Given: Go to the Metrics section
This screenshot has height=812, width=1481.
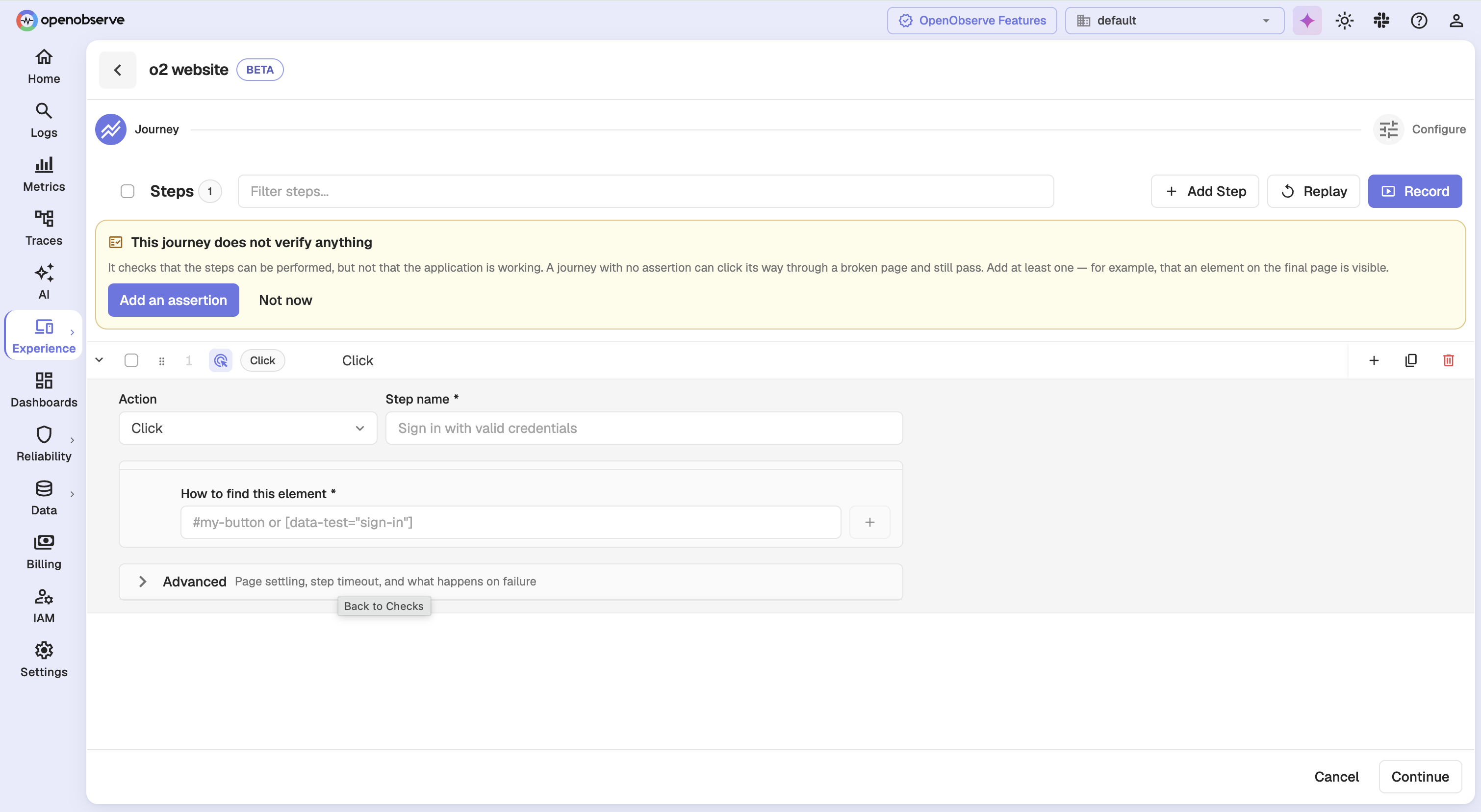Looking at the screenshot, I should coord(44,175).
